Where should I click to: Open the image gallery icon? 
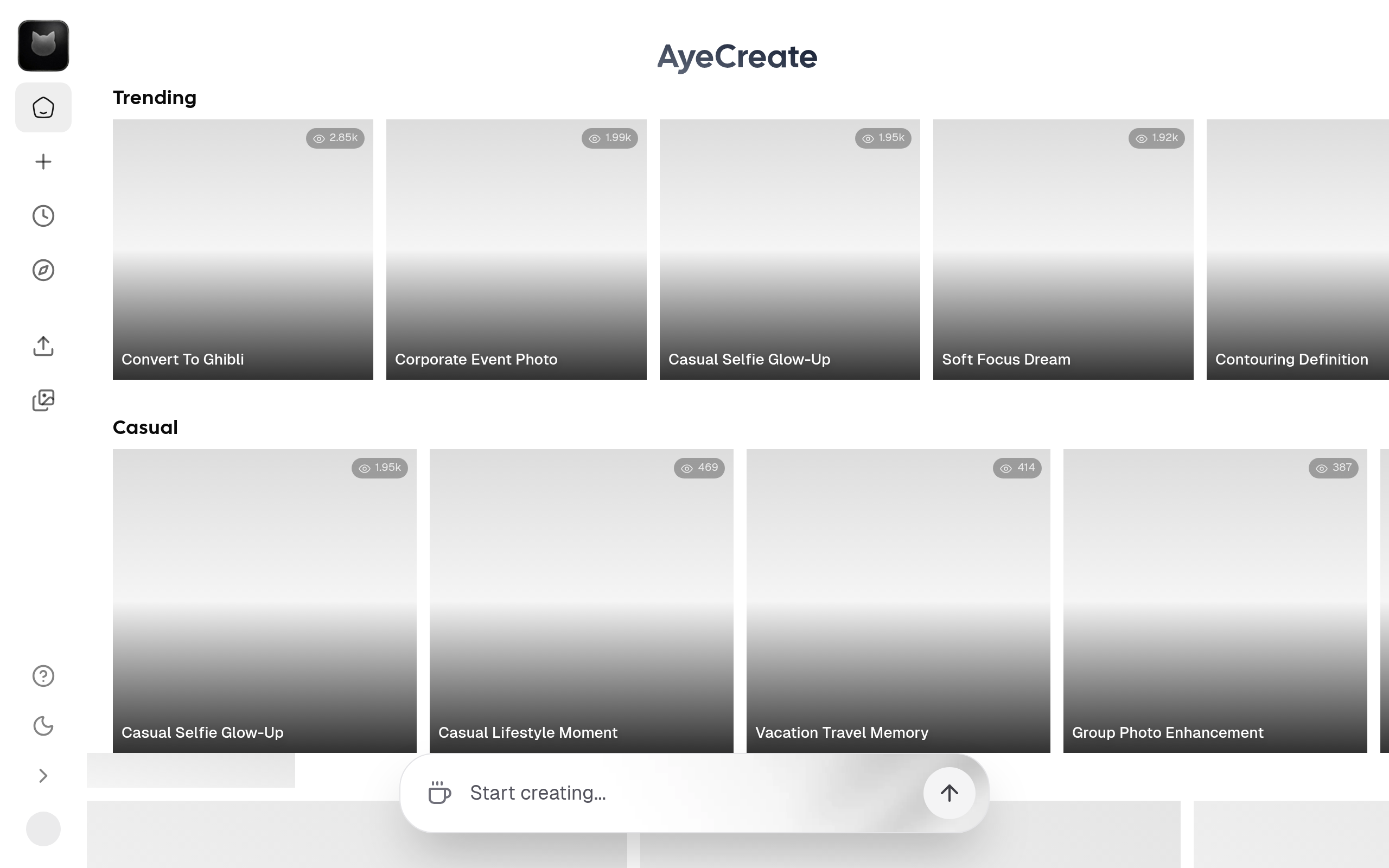point(43,400)
